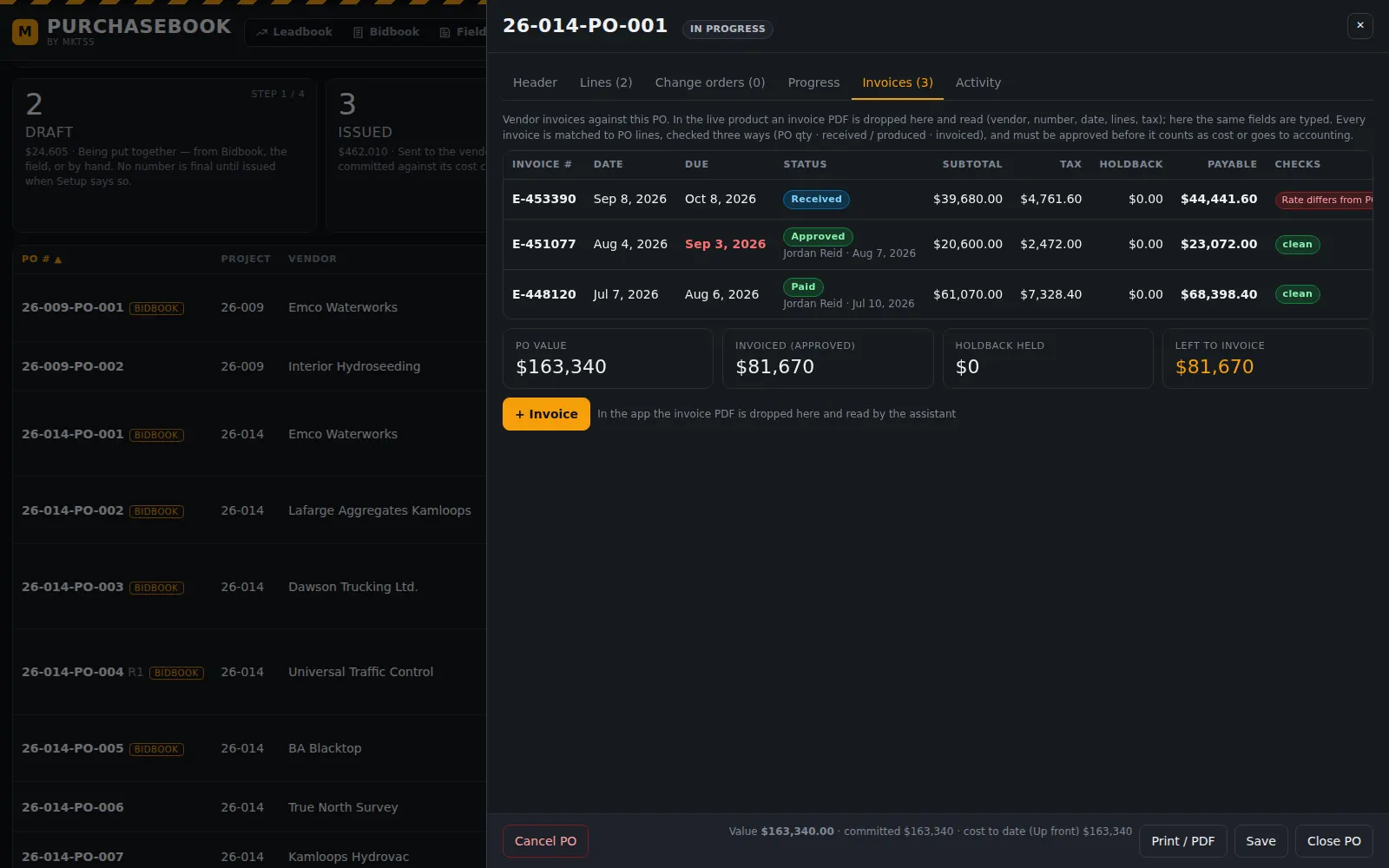
Task: Click the Received status badge
Action: tap(816, 199)
